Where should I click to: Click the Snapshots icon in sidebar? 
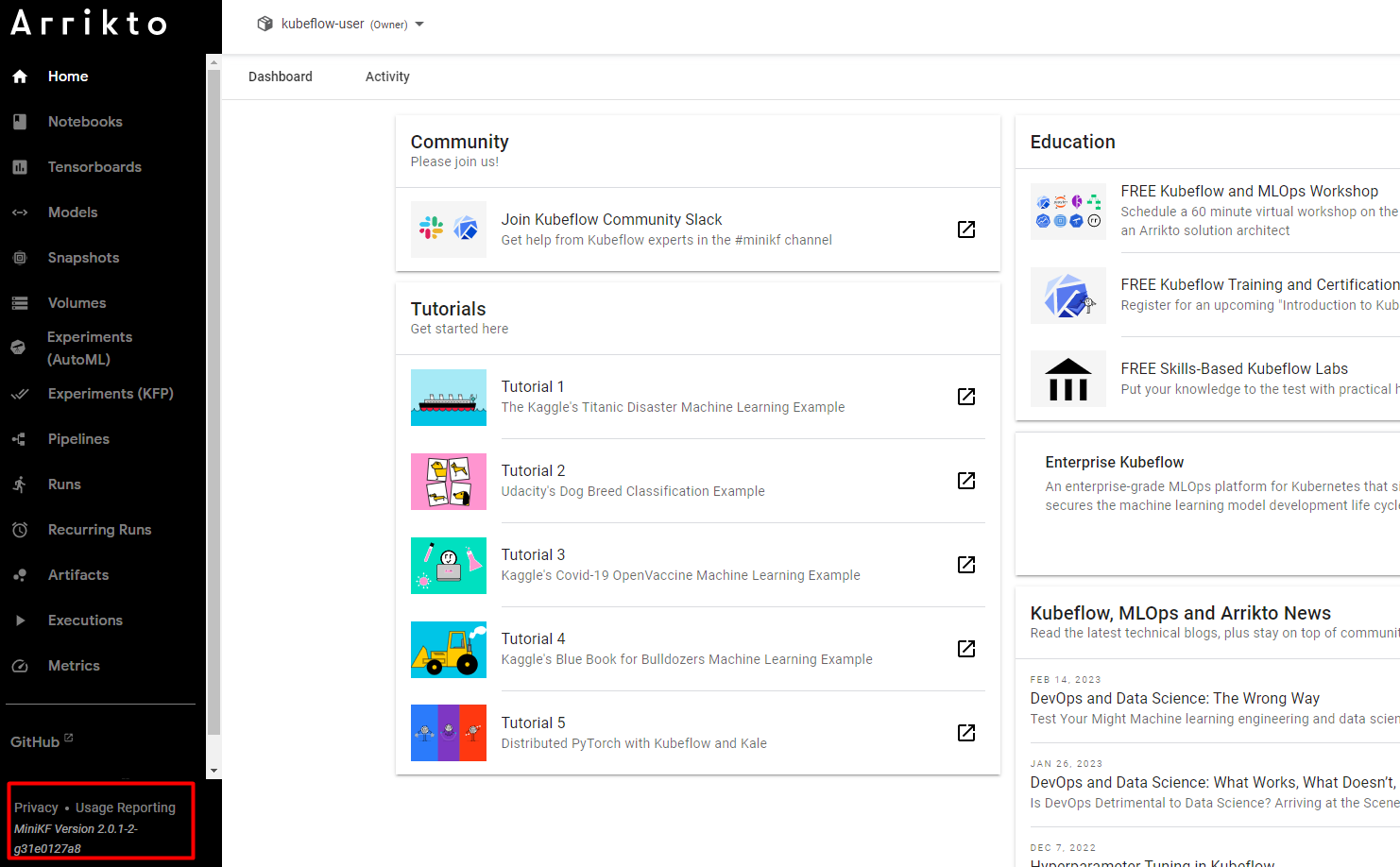(x=20, y=258)
